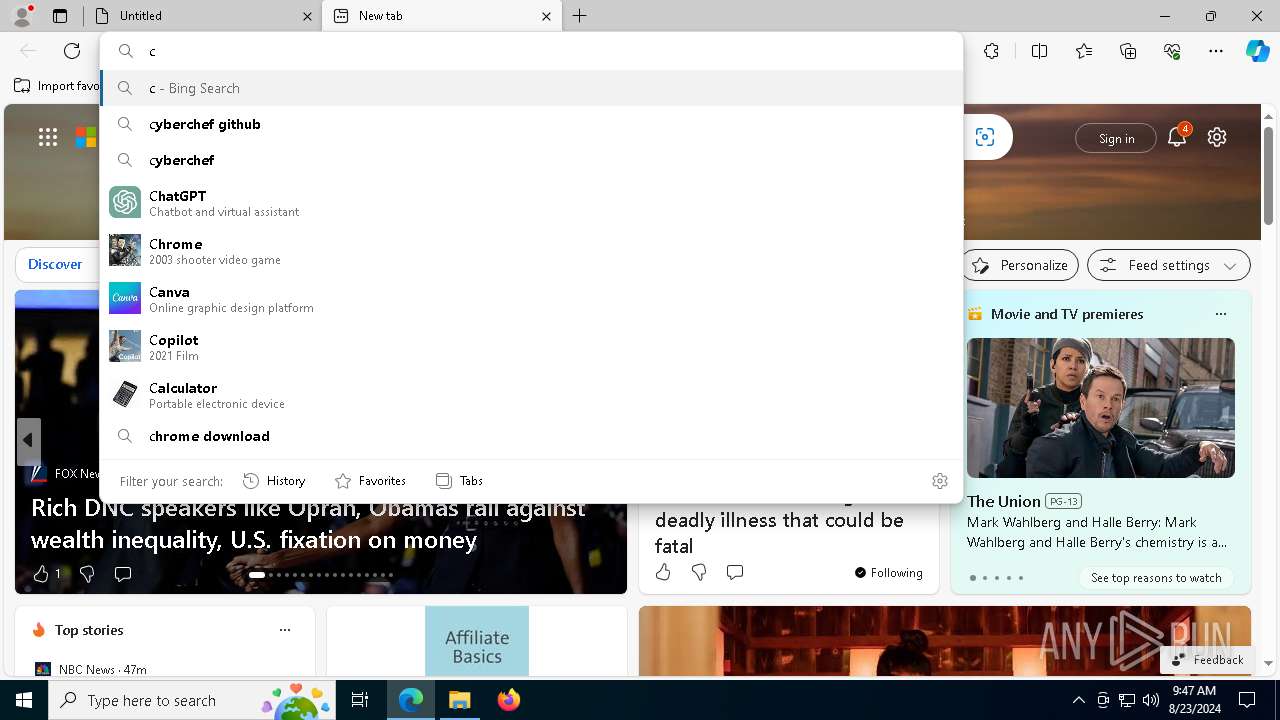Select the 'c - Bing Search' suggestion
1280x720 pixels.
[532, 88]
